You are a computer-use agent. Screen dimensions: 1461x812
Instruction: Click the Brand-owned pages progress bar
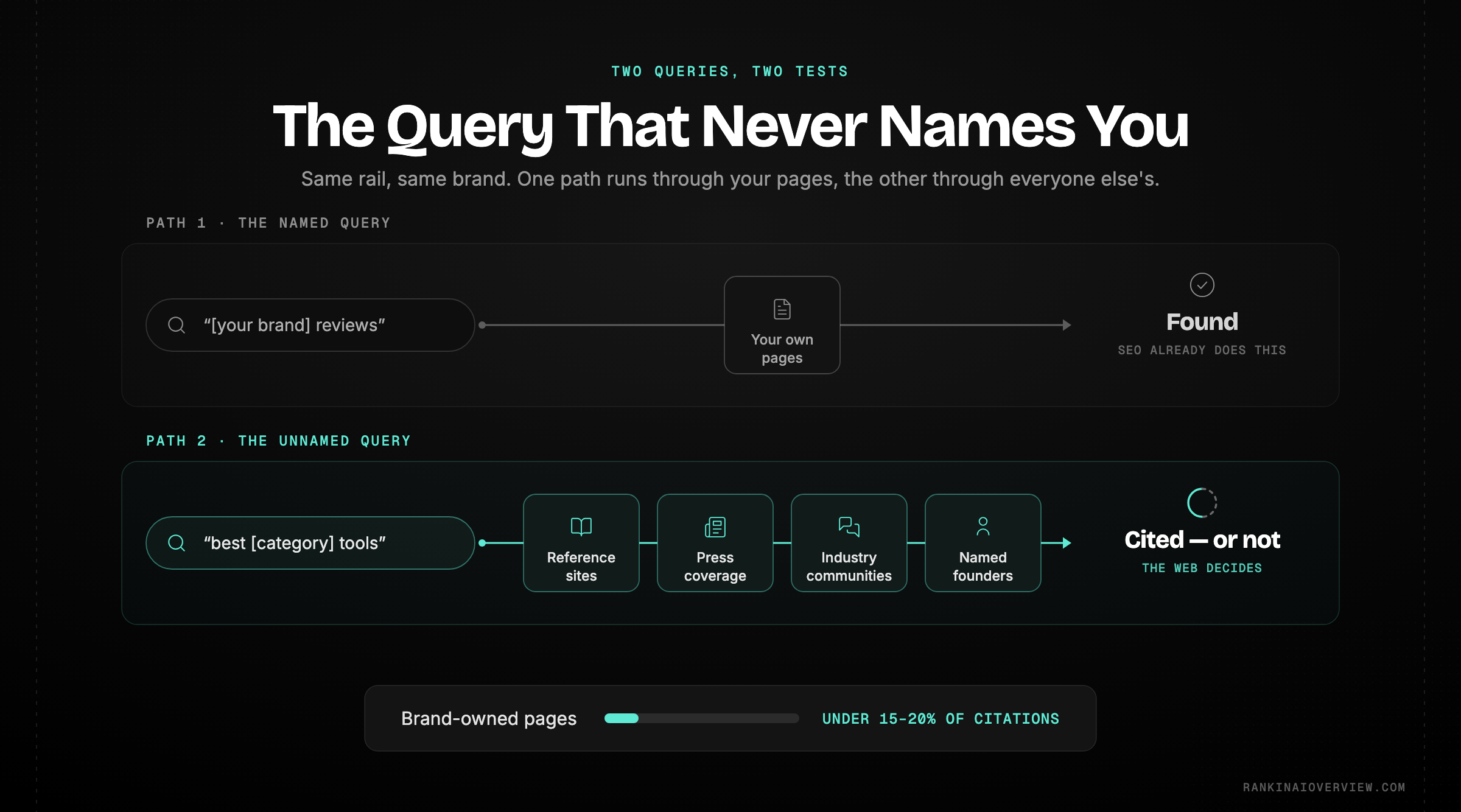tap(701, 718)
